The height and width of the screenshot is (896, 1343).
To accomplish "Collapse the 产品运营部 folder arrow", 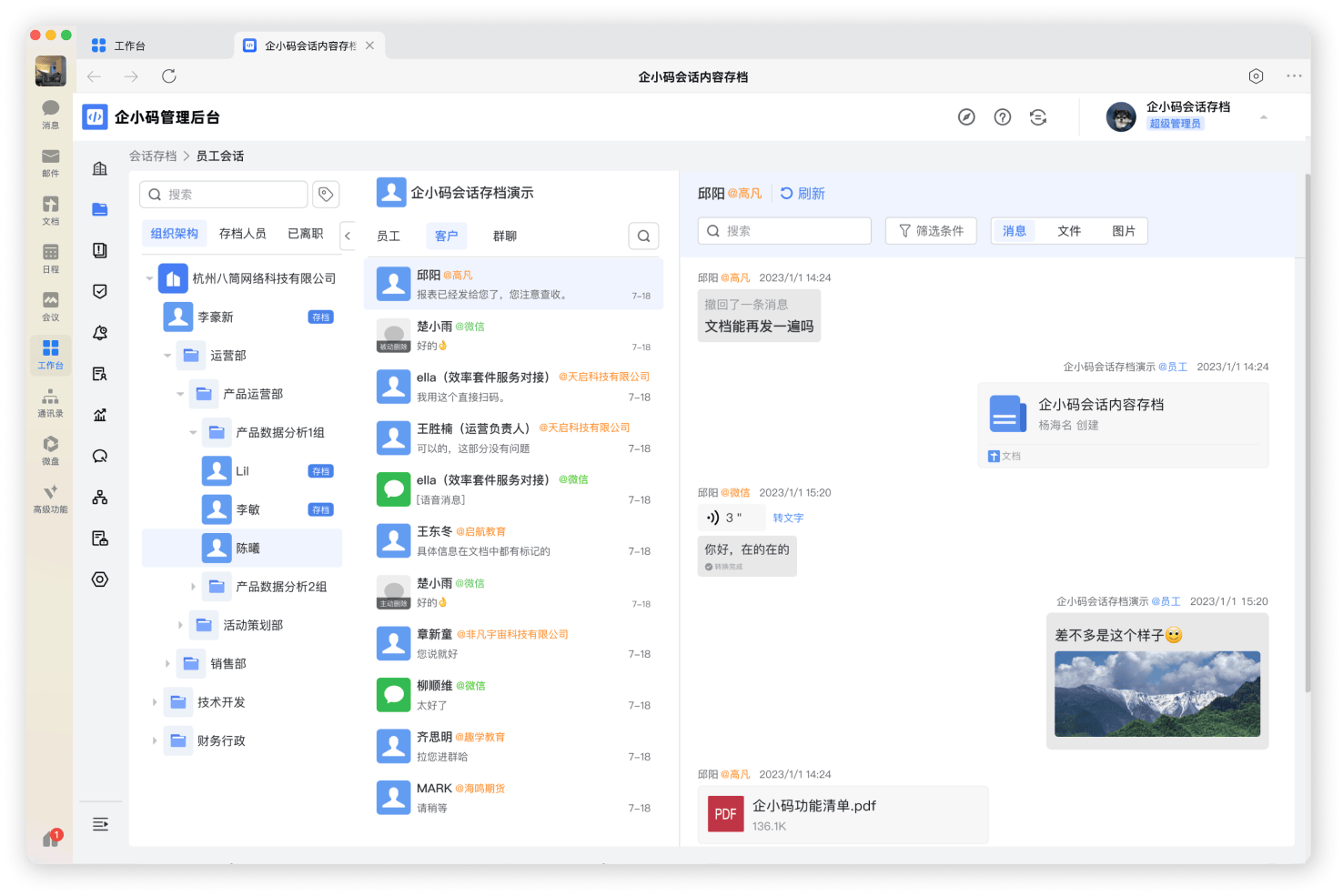I will coord(180,394).
